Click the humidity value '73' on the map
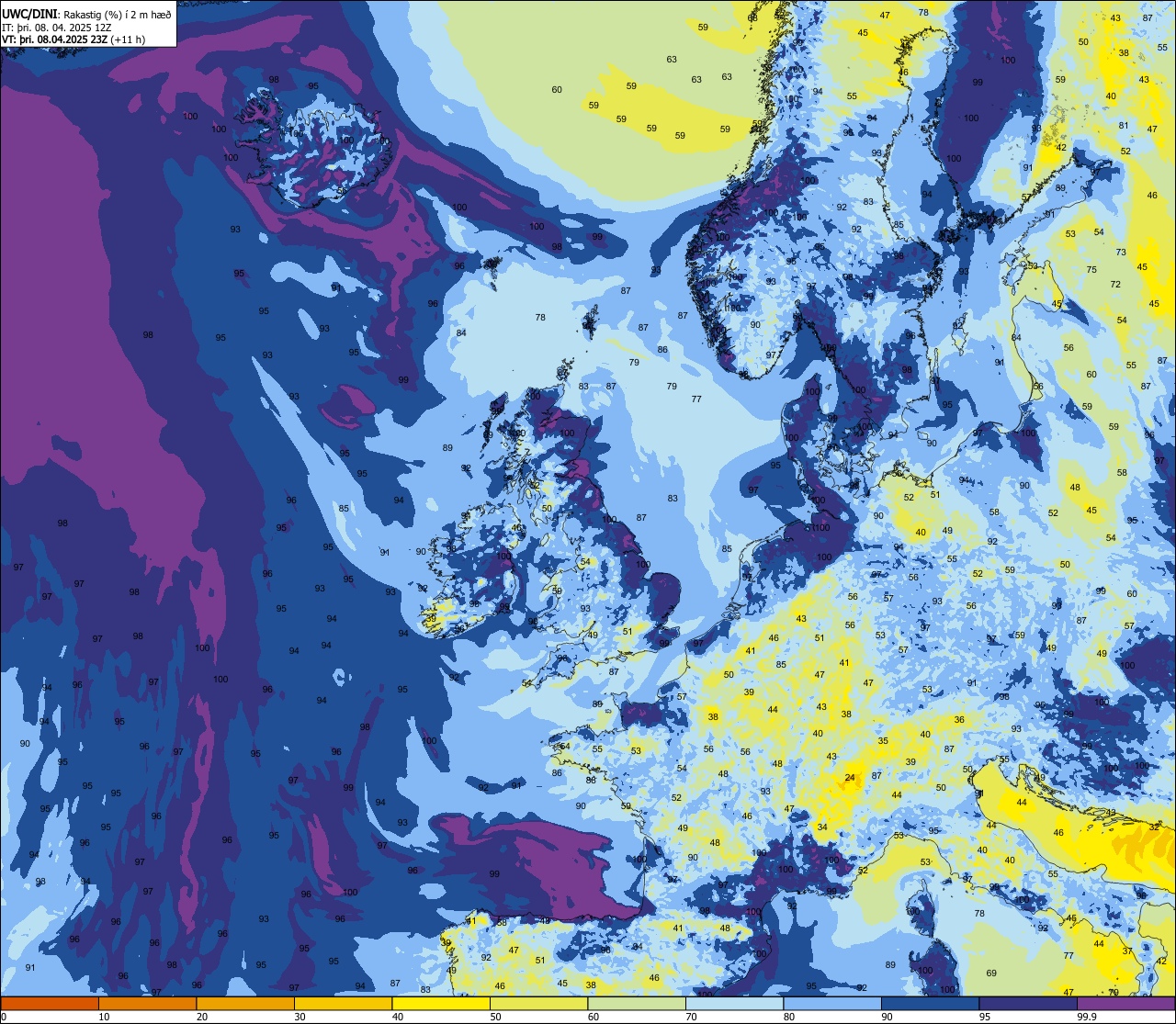 [1121, 252]
